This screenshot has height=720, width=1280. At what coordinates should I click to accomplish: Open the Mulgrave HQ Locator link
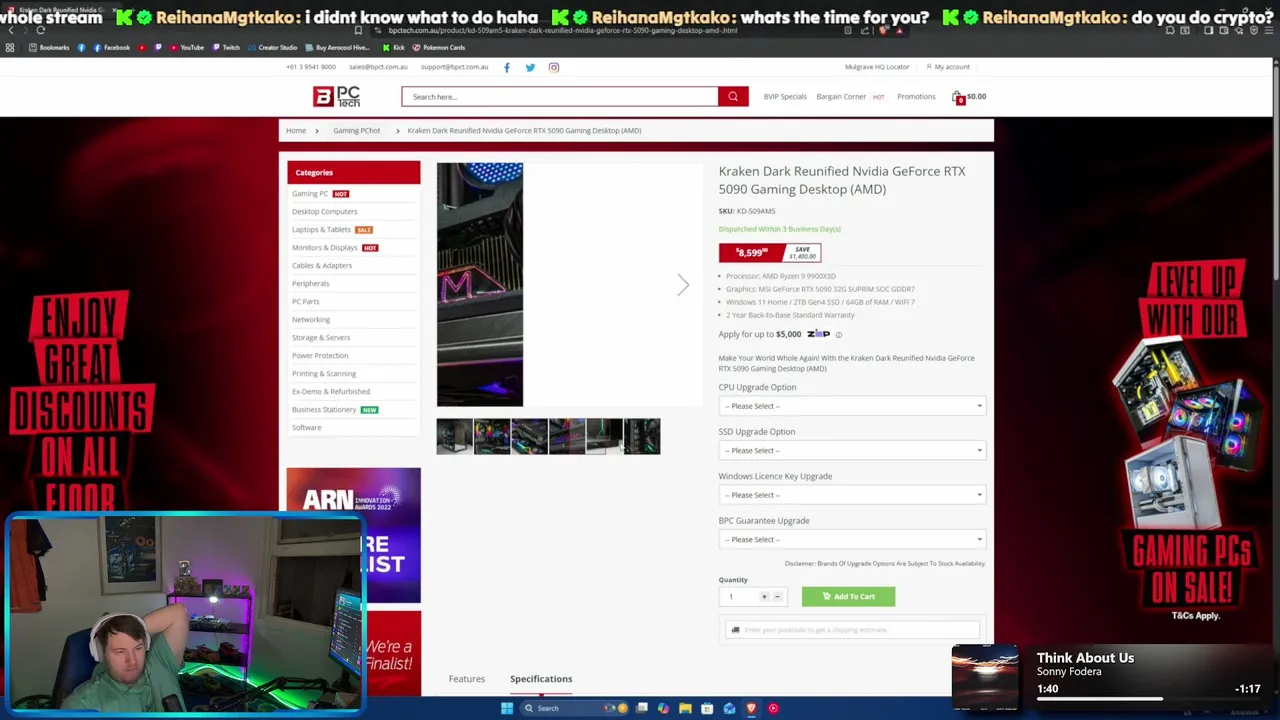tap(877, 67)
